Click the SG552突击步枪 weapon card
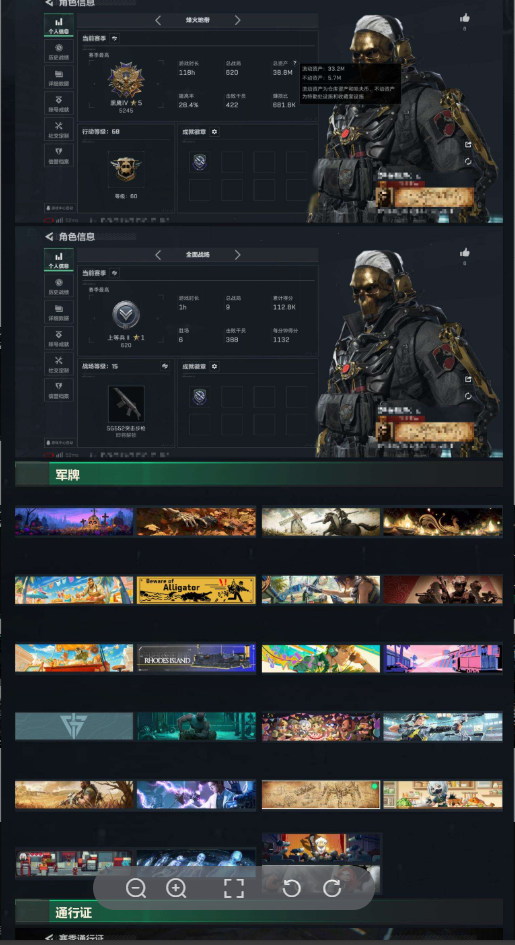 [x=126, y=404]
